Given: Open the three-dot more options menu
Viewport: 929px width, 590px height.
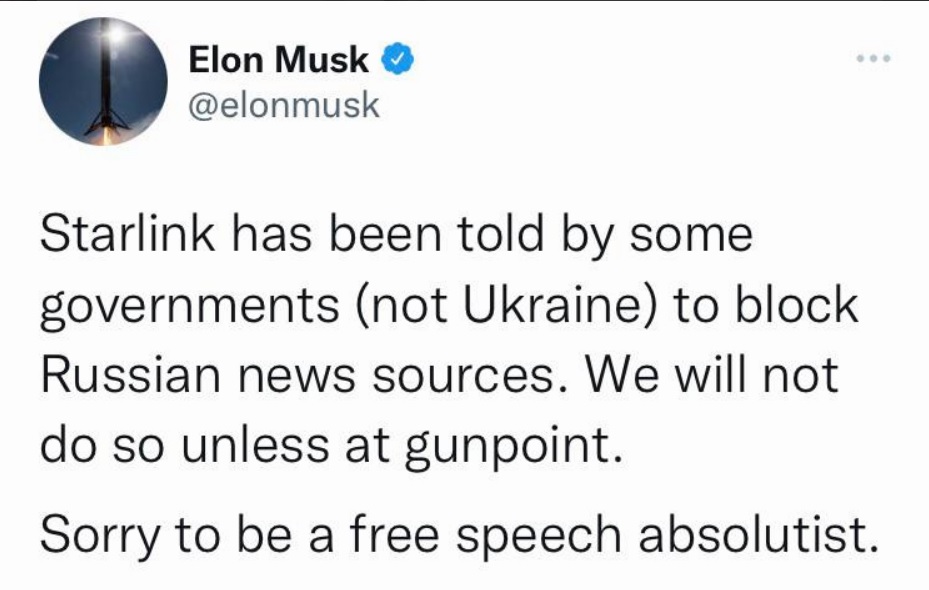Looking at the screenshot, I should click(x=873, y=58).
